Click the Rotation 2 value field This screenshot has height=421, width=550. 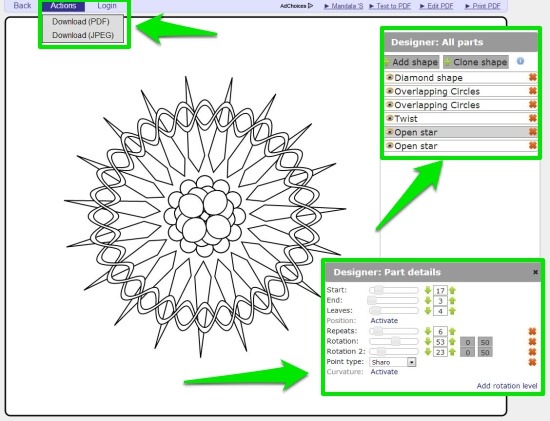pyautogui.click(x=440, y=352)
